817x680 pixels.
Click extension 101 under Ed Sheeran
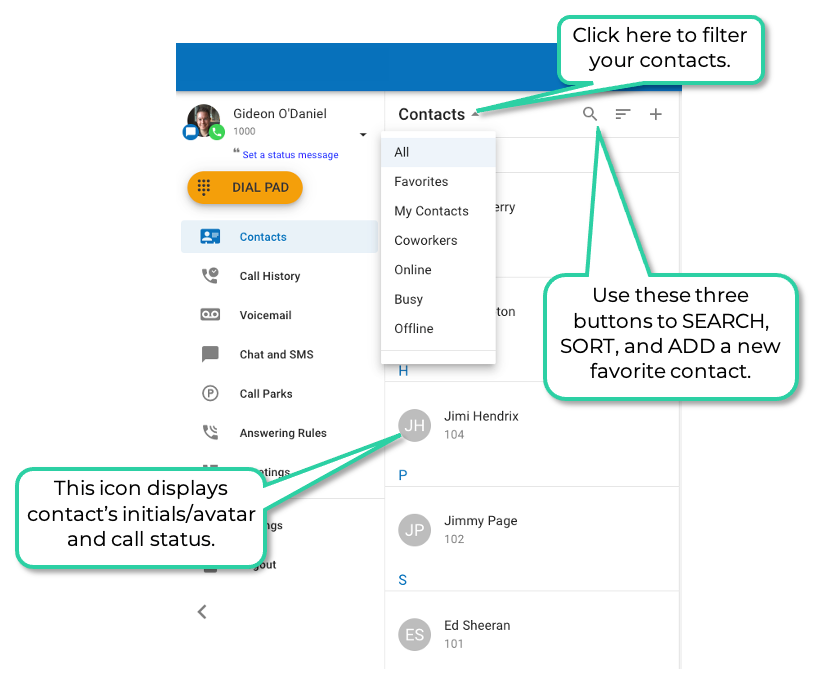[x=453, y=644]
